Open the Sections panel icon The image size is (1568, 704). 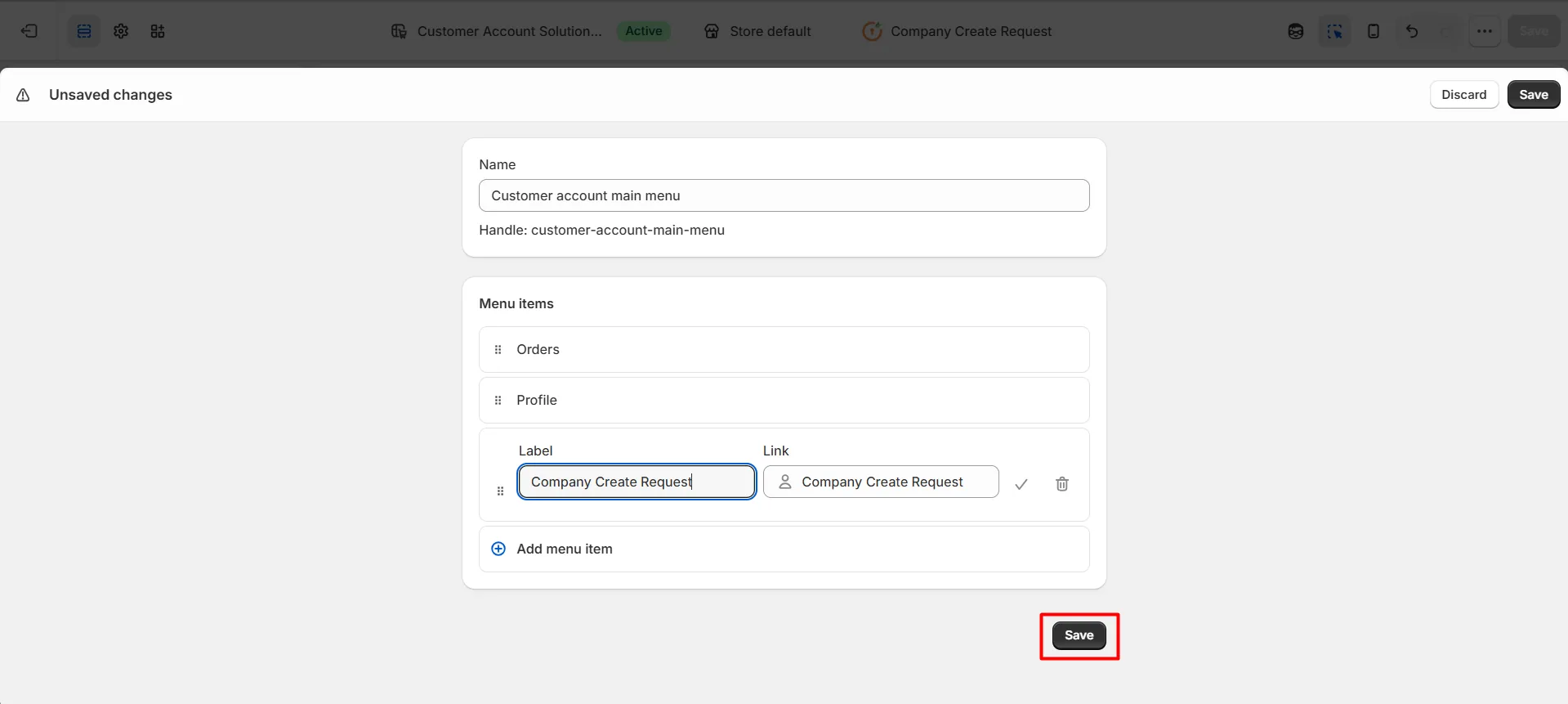click(84, 31)
